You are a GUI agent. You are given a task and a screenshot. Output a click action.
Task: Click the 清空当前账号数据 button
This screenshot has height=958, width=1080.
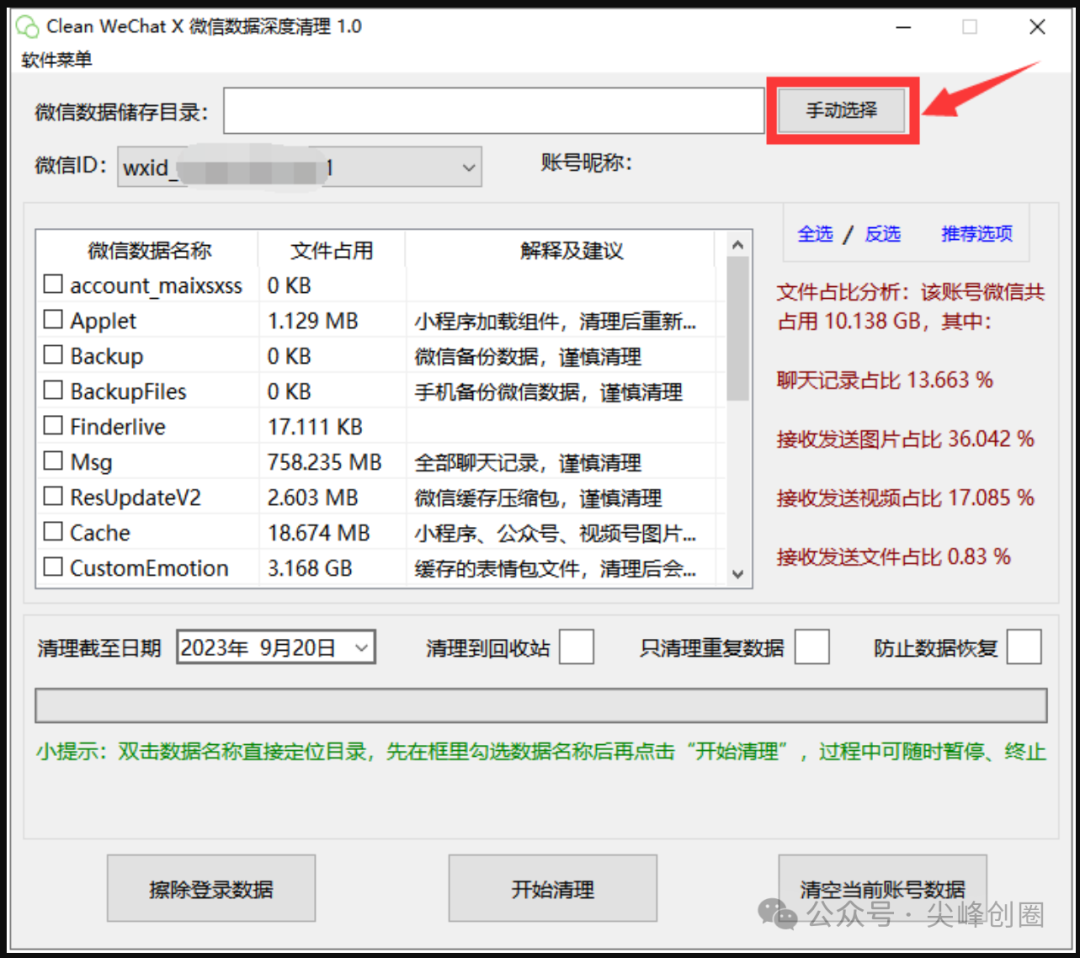(x=882, y=888)
